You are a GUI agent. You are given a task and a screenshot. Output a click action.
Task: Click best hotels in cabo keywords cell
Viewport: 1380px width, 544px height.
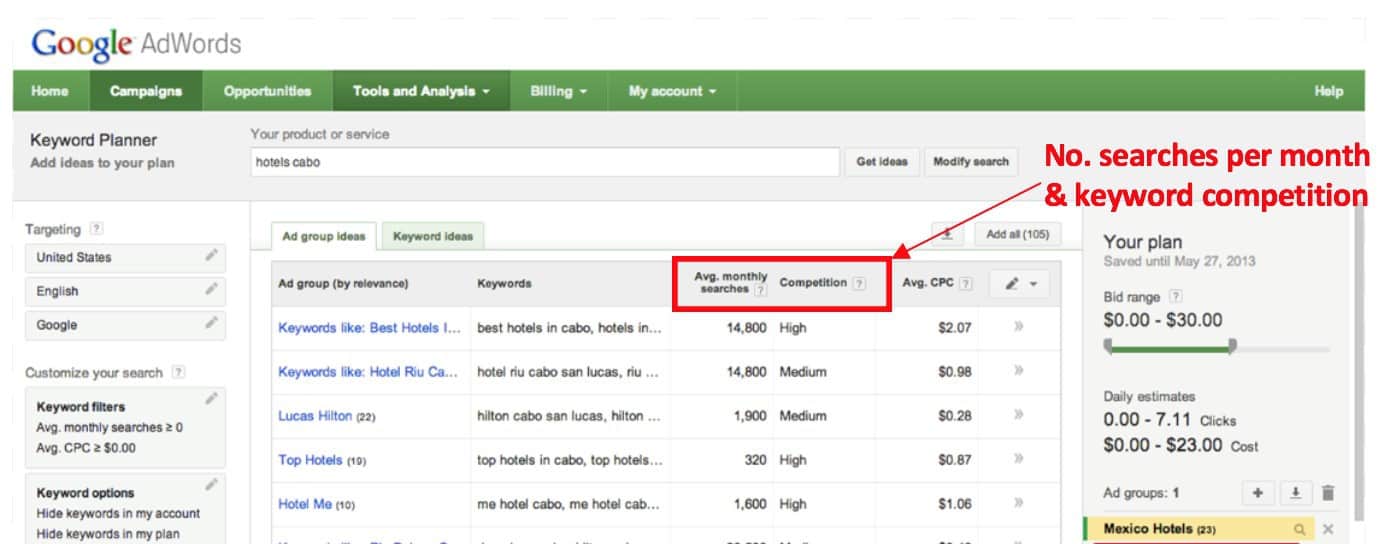[x=569, y=327]
